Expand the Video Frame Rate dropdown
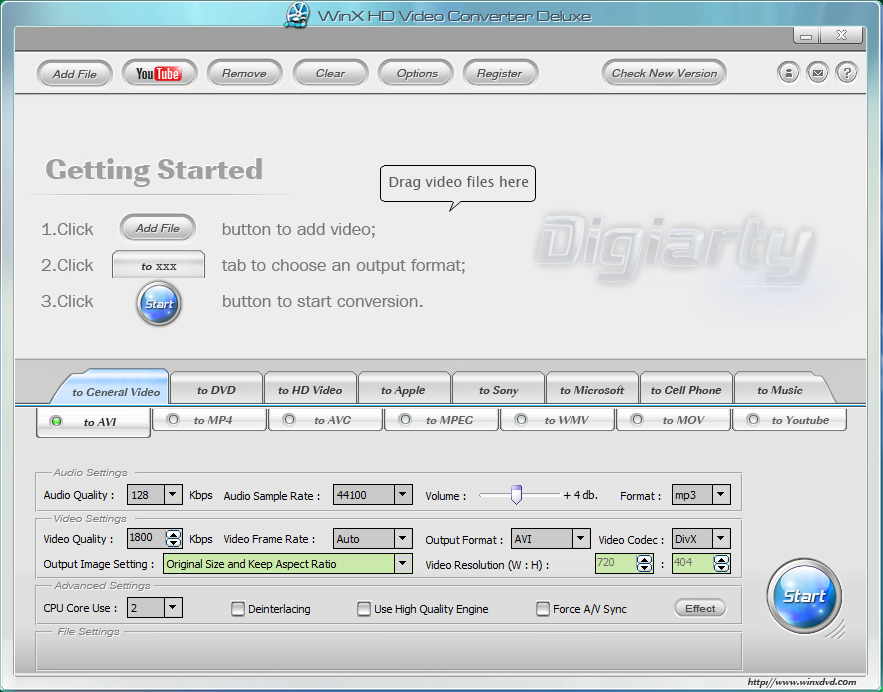Viewport: 883px width, 692px height. click(402, 538)
